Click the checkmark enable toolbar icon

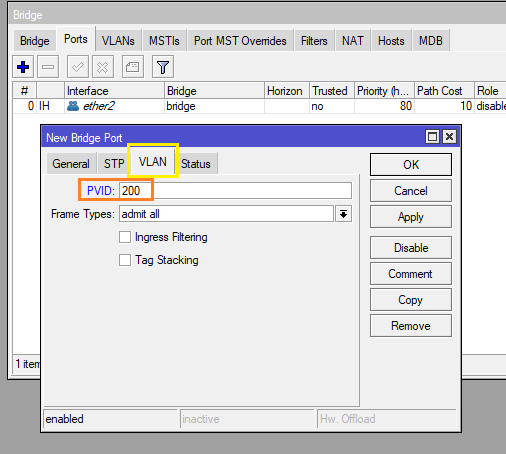(78, 67)
